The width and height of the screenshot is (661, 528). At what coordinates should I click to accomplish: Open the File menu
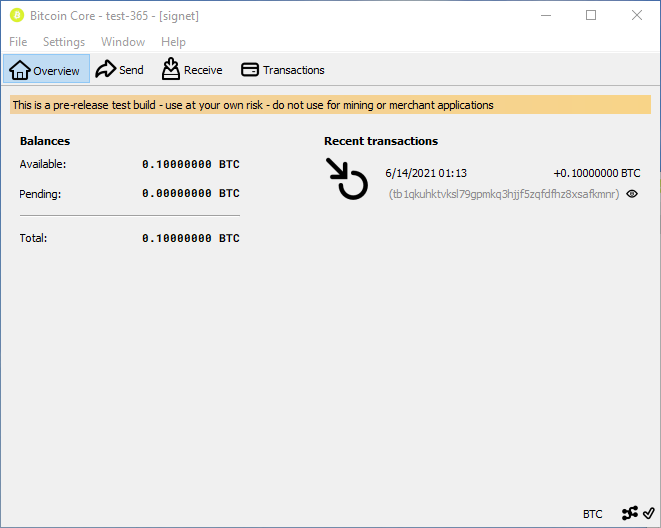point(18,42)
